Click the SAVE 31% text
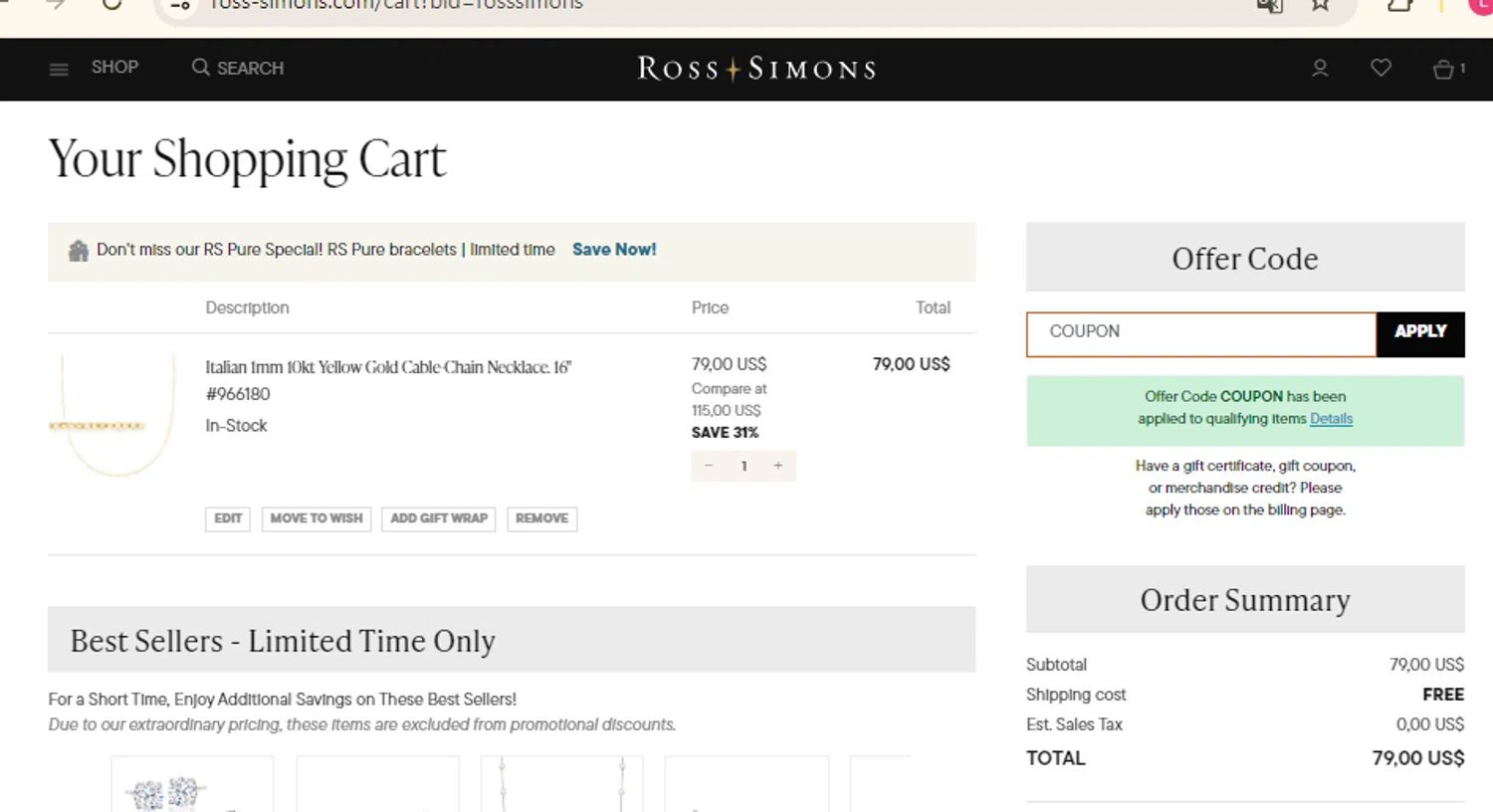This screenshot has width=1493, height=812. point(725,433)
